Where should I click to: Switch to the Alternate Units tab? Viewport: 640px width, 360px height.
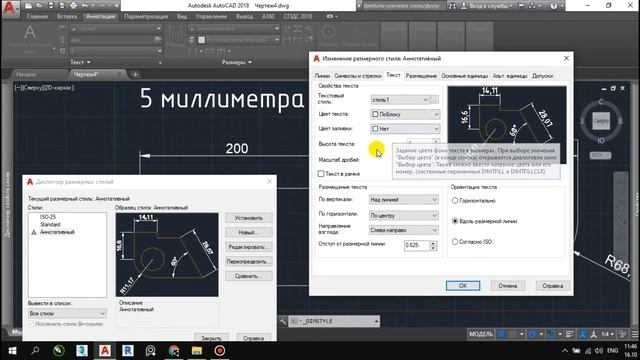[510, 76]
